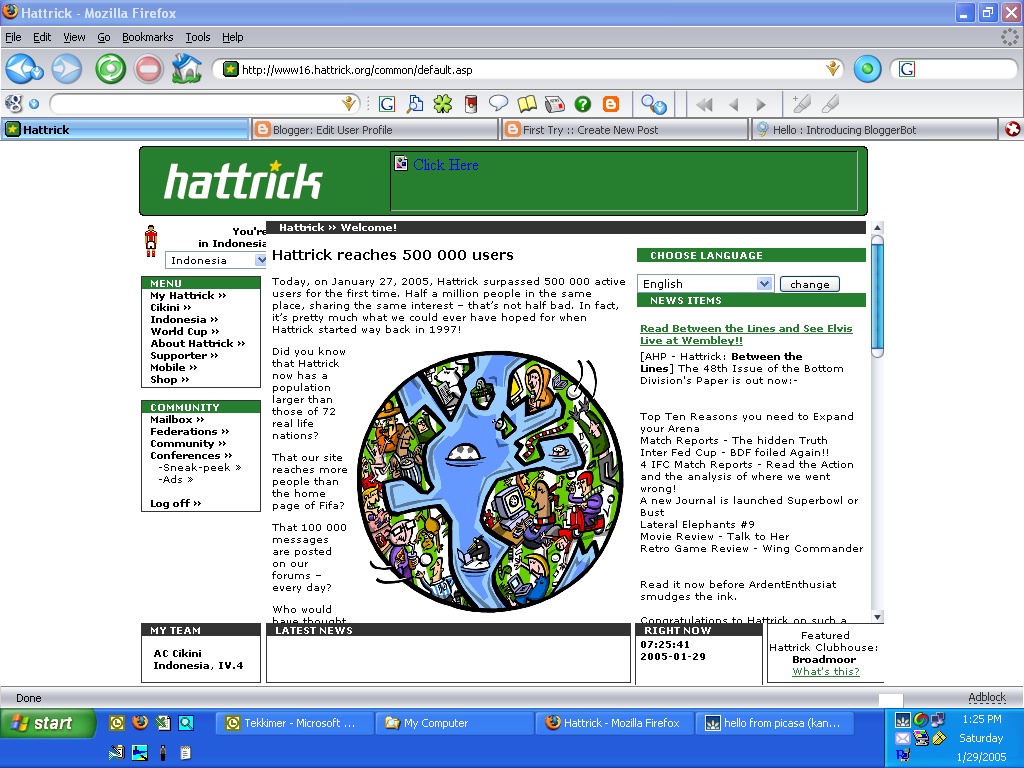Screen dimensions: 1024x768
Task: Open the Help menu
Action: coord(232,37)
